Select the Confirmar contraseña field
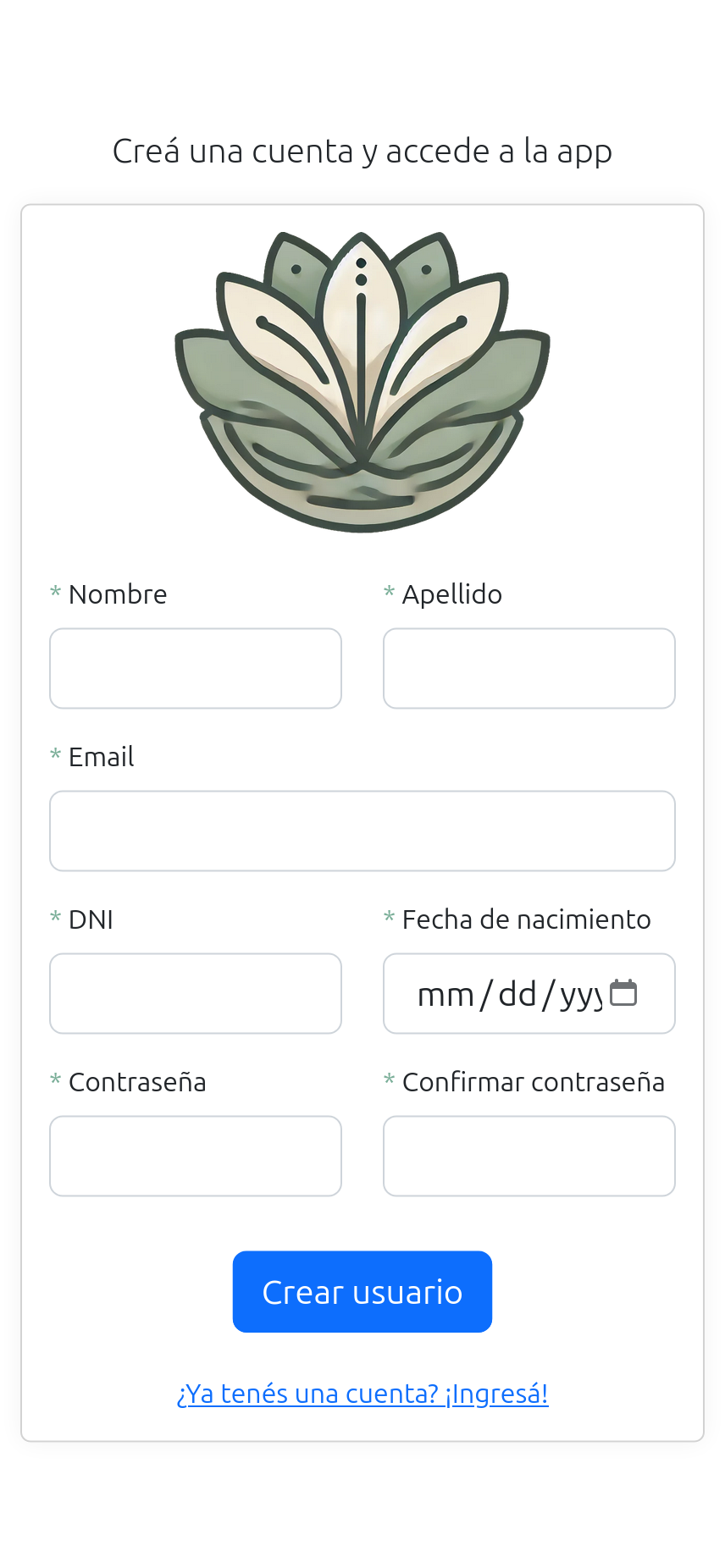 click(x=529, y=1156)
